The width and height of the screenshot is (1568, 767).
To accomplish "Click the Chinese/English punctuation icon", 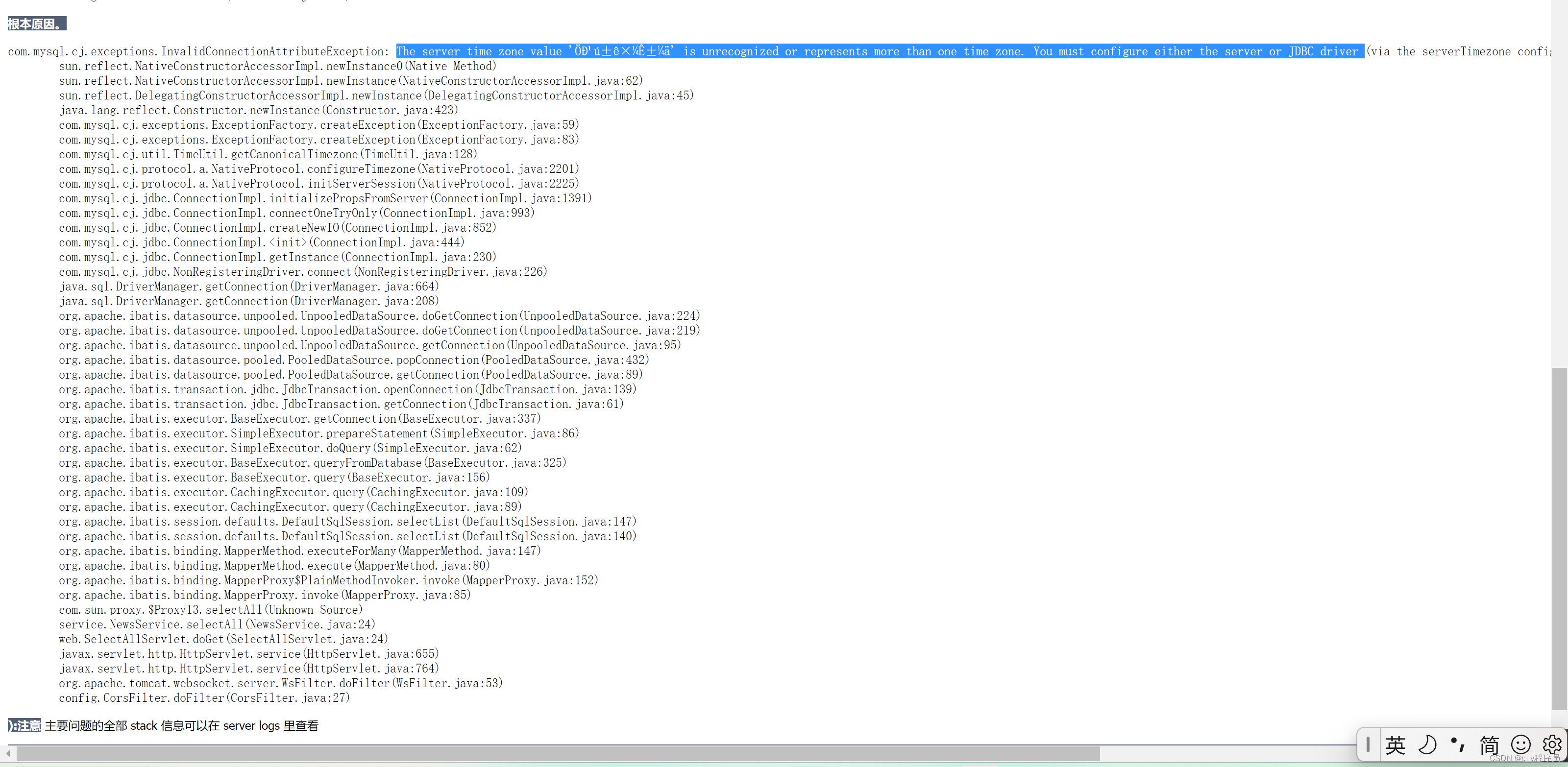I will pyautogui.click(x=1458, y=746).
